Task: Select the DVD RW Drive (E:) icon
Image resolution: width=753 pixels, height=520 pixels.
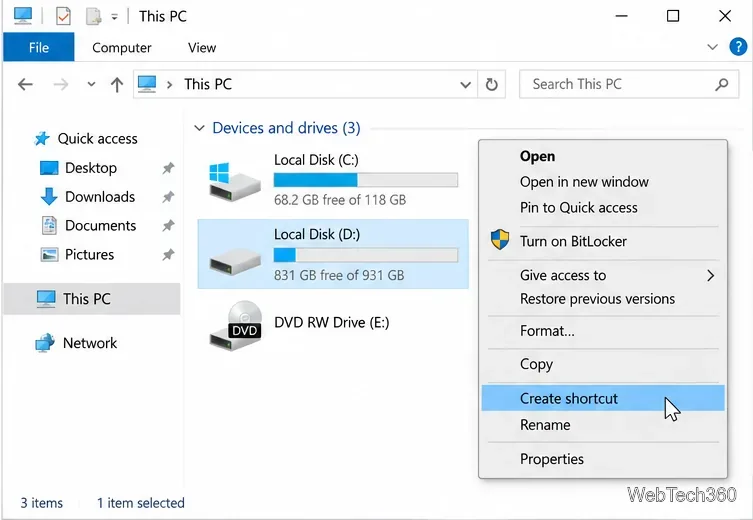Action: tap(235, 326)
